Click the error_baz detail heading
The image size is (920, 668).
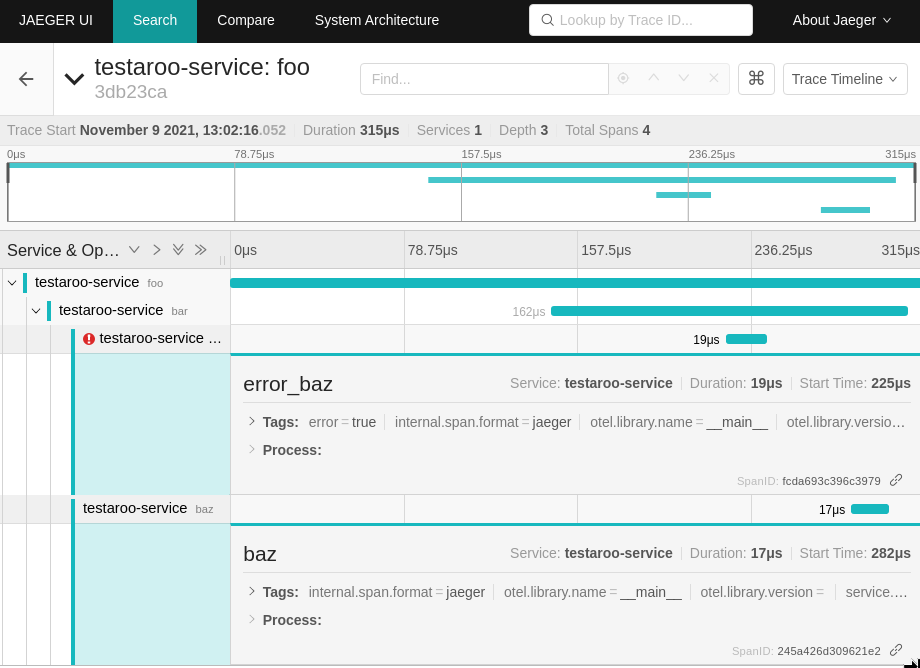tap(288, 384)
